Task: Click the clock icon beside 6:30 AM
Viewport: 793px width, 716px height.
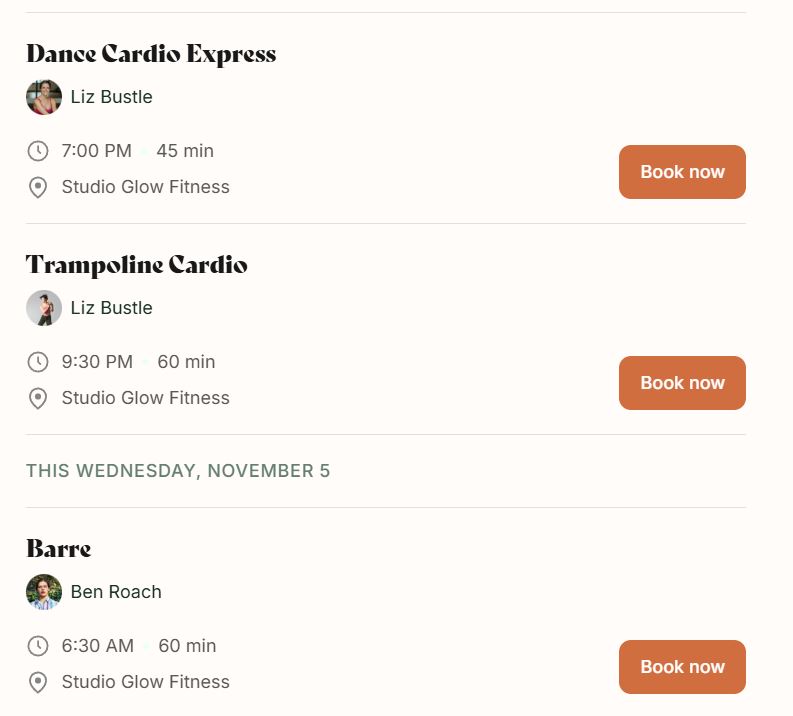Action: point(37,646)
